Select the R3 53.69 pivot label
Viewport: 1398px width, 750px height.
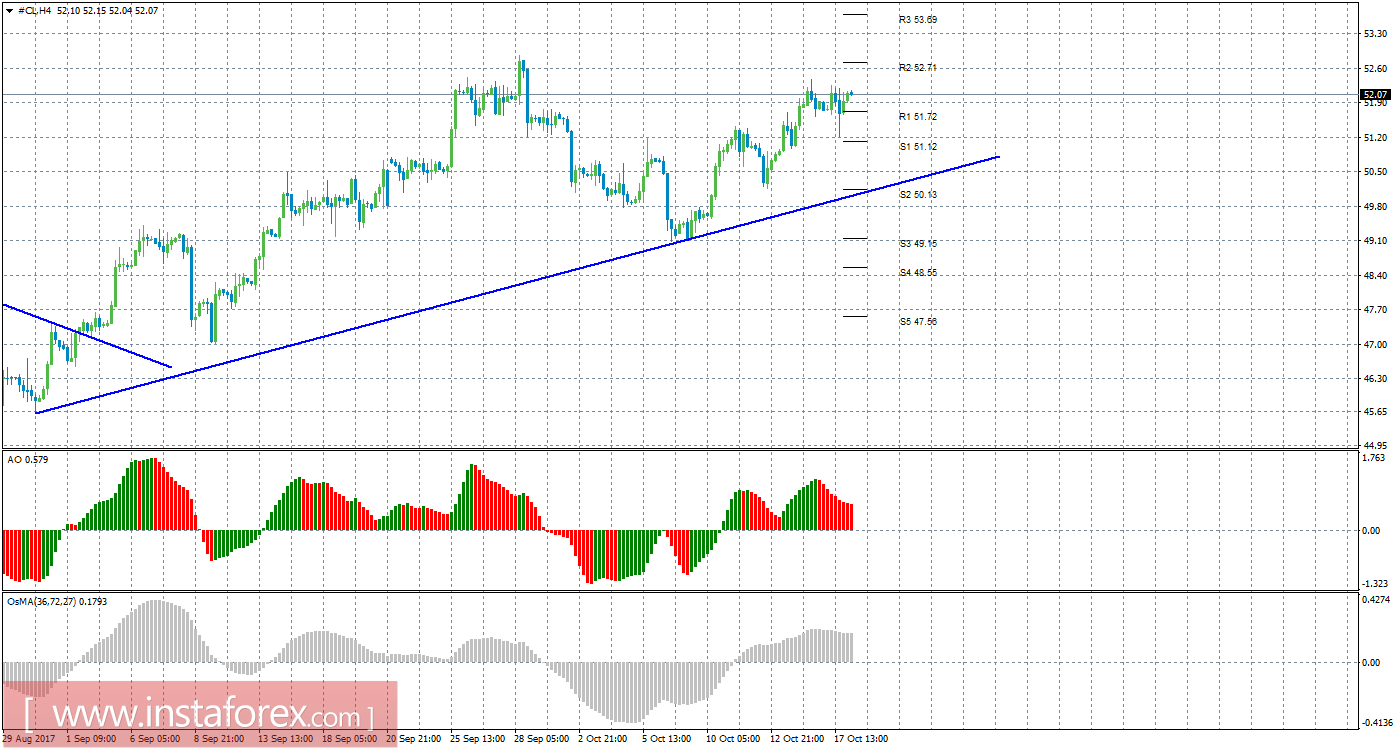(918, 19)
